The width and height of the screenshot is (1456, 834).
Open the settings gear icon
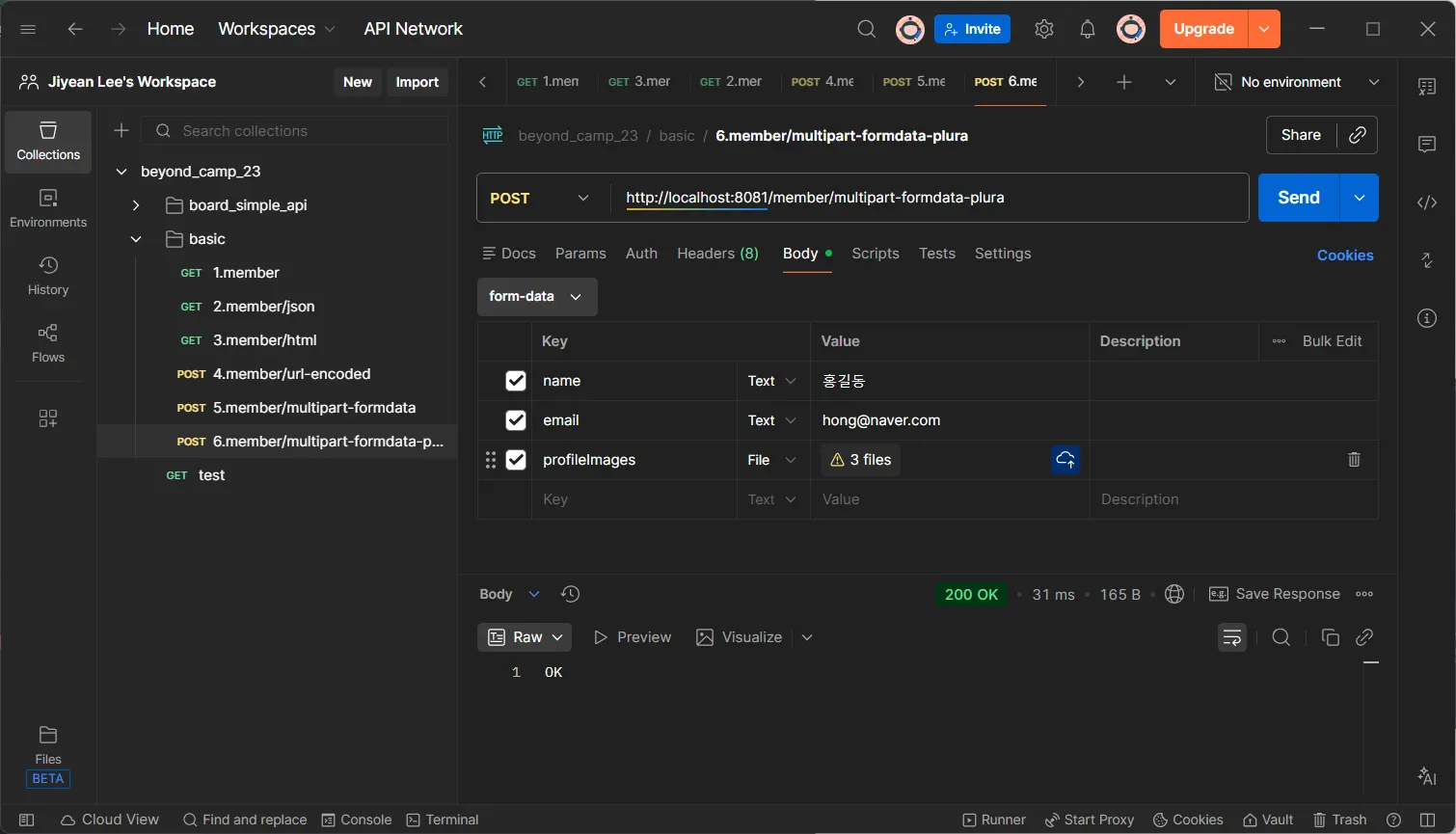coord(1044,29)
